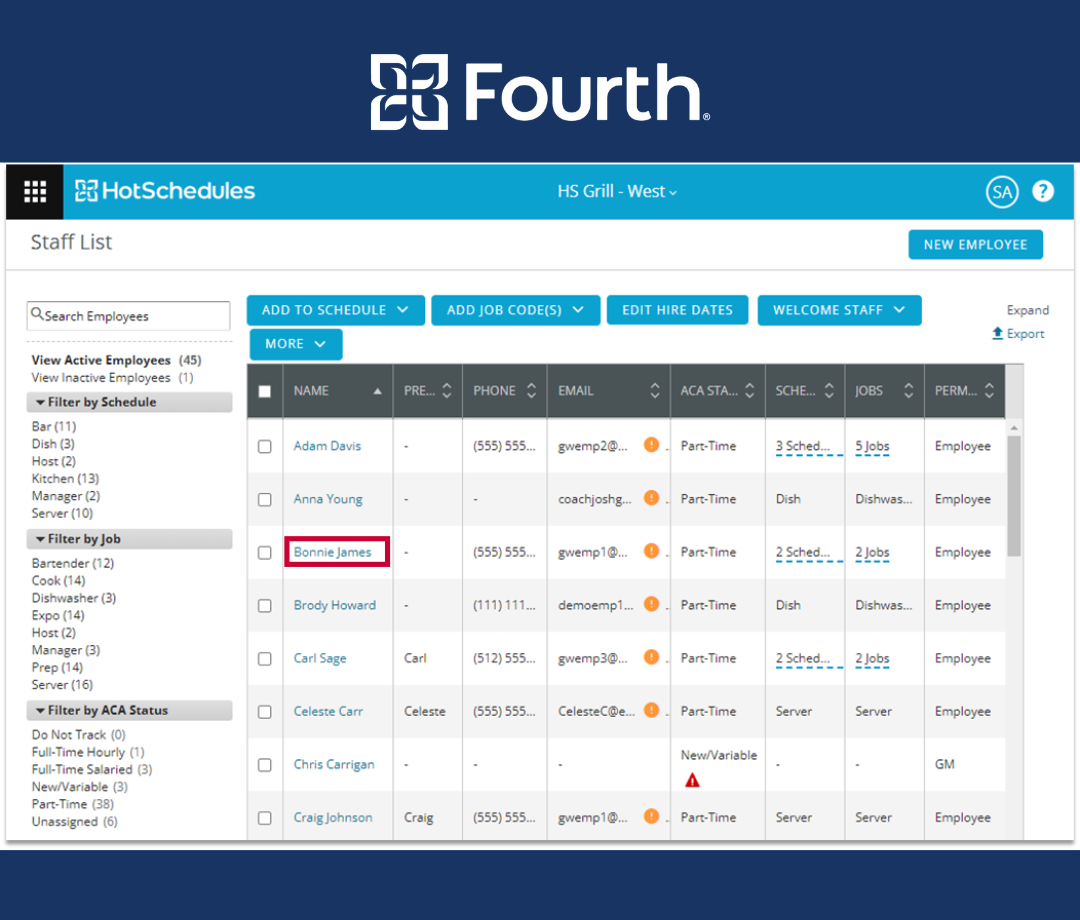The image size is (1080, 920).
Task: Sort the Jobs column using its arrows
Action: pos(908,390)
